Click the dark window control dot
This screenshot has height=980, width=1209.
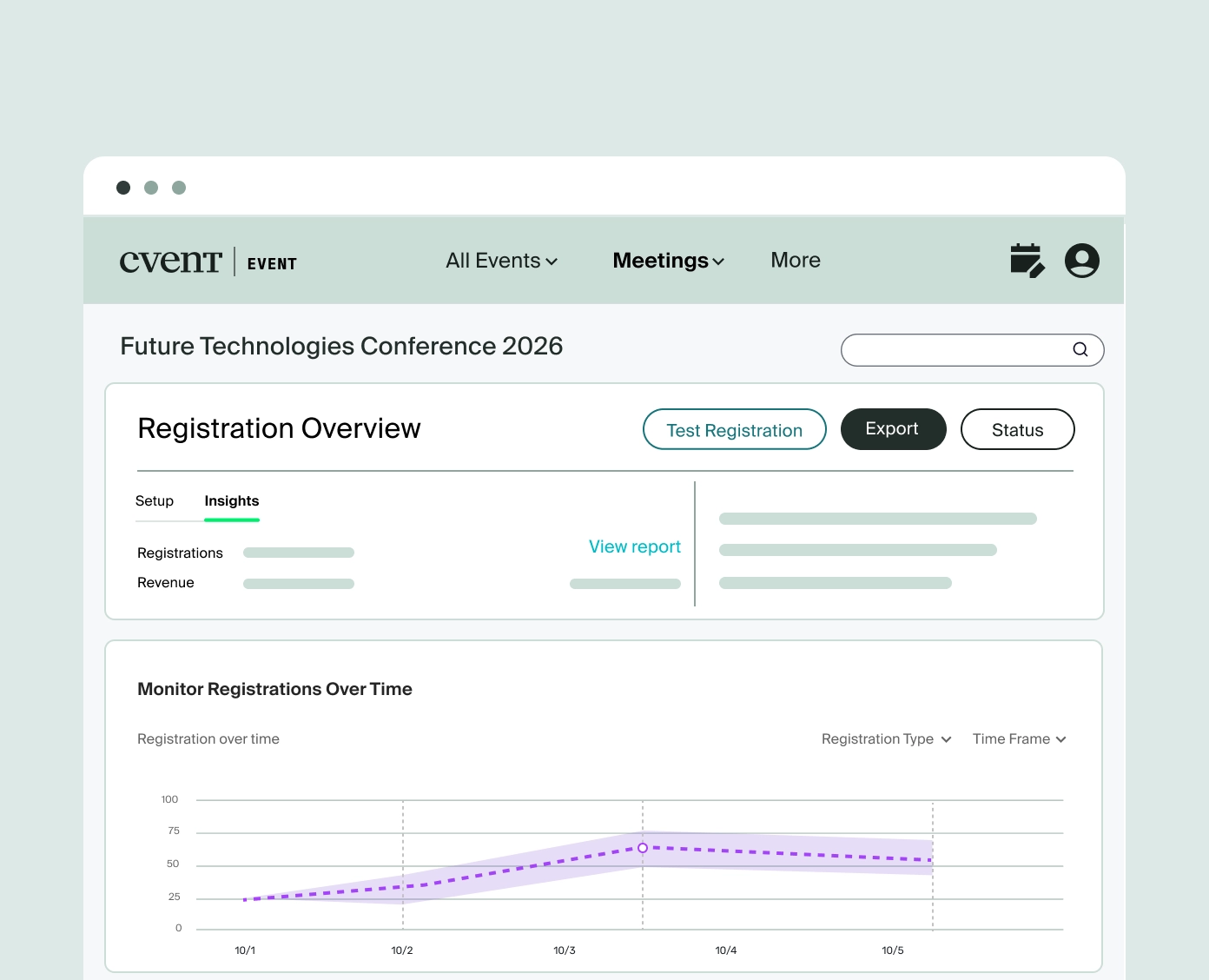tap(123, 188)
